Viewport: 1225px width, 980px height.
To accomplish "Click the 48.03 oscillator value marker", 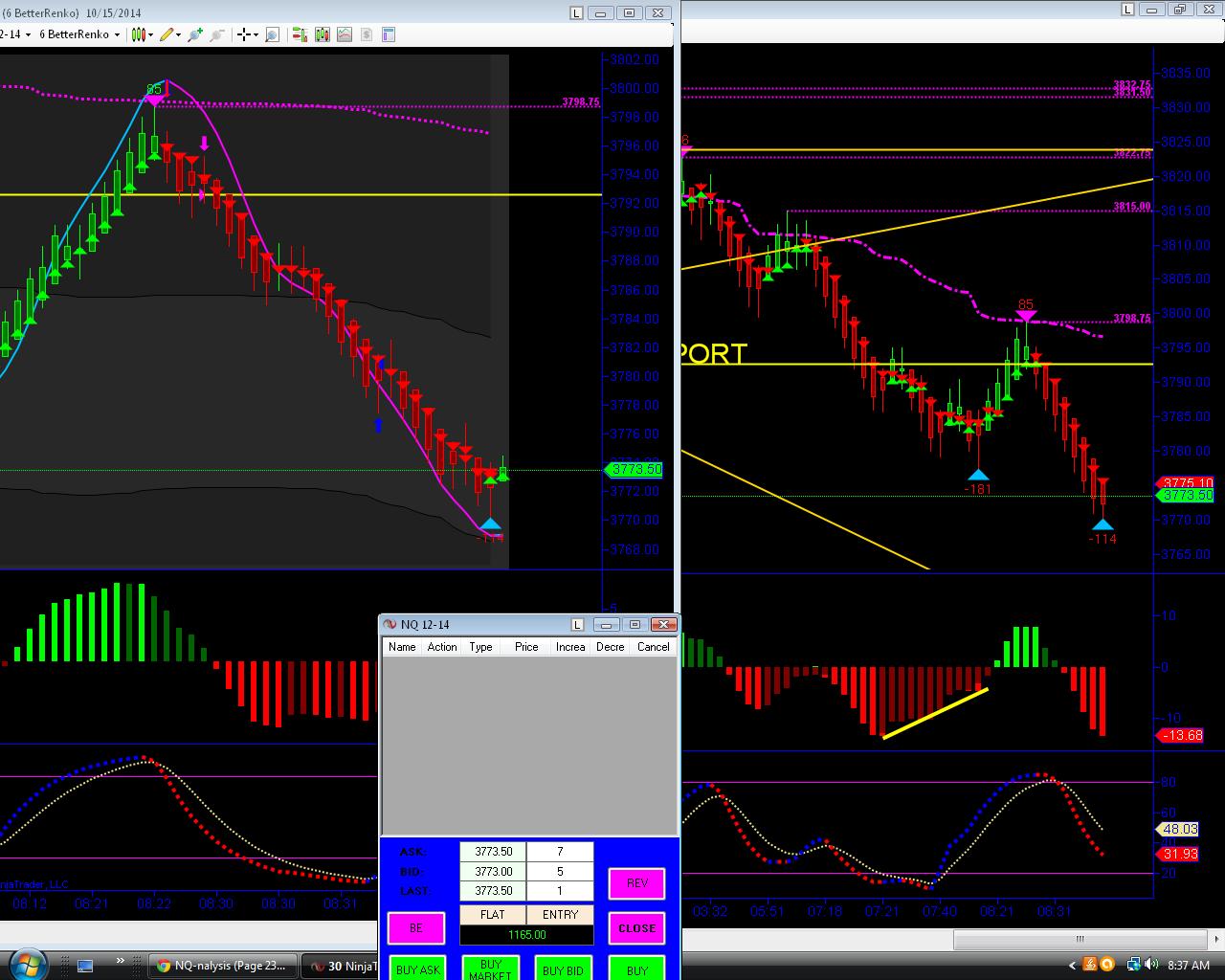I will [1178, 830].
